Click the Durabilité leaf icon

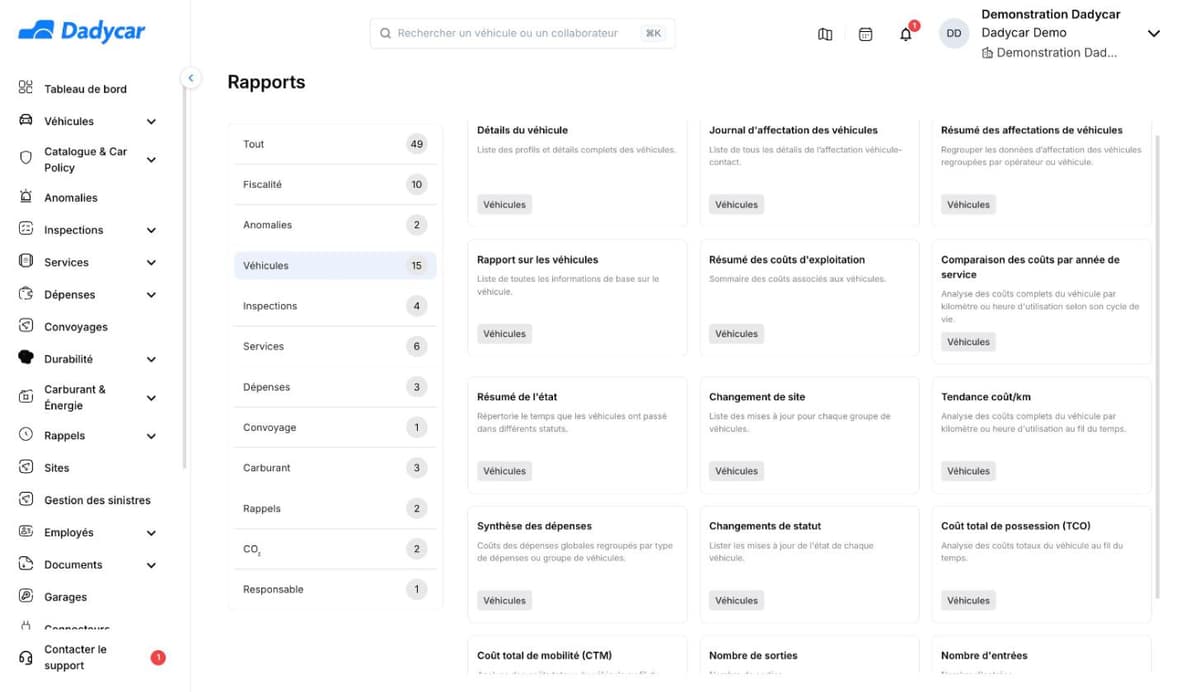26,358
